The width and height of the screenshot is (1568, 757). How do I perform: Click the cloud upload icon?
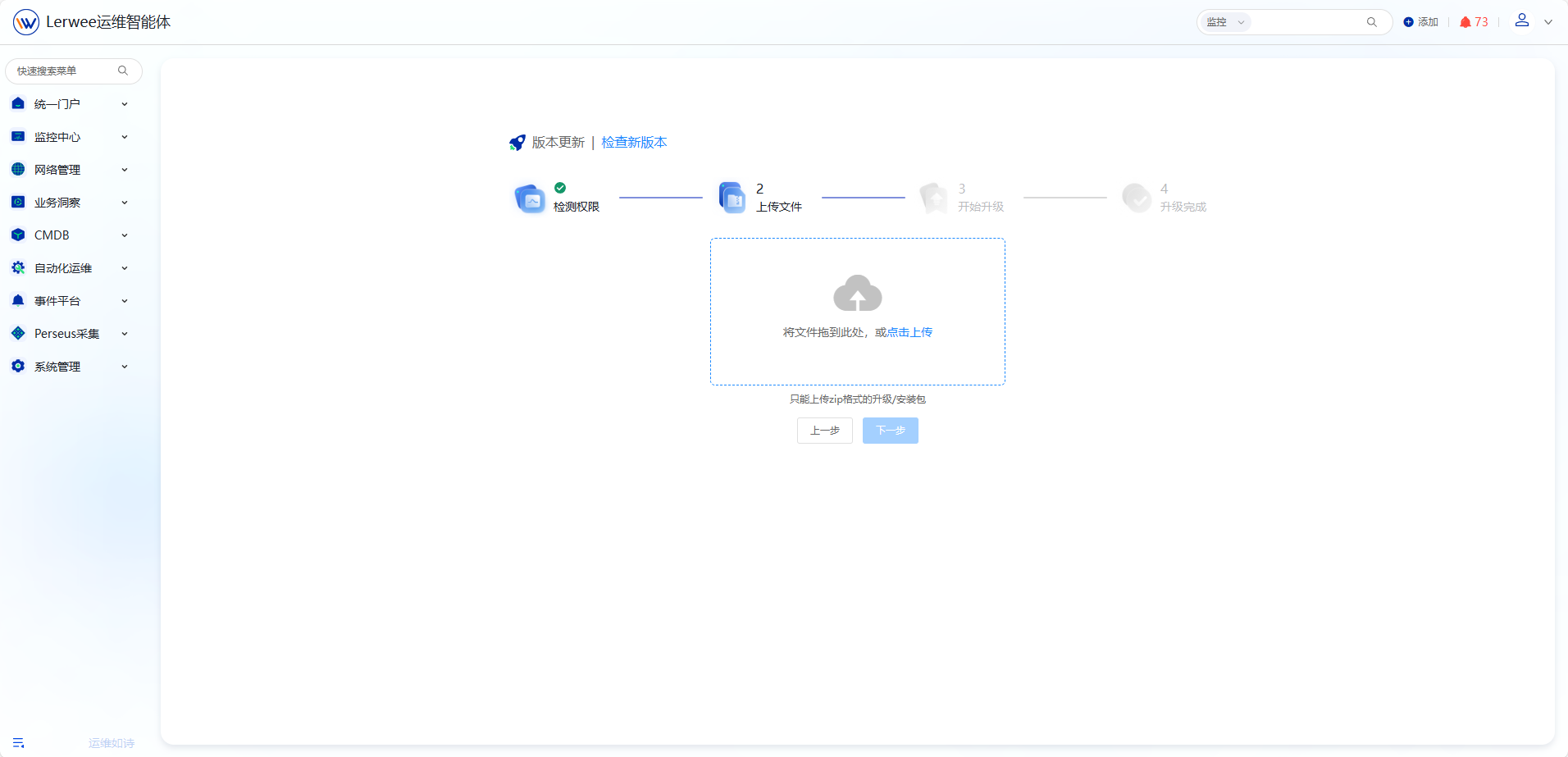coord(858,293)
